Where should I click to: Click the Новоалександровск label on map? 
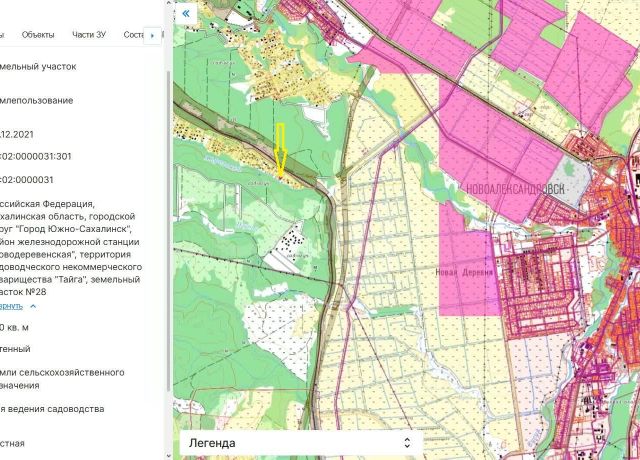pos(516,189)
